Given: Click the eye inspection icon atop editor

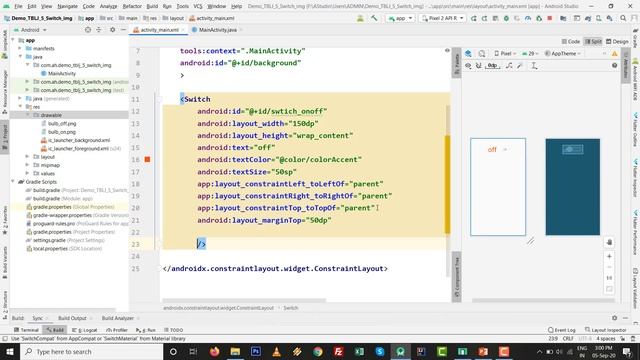Looking at the screenshot, I should (x=447, y=51).
